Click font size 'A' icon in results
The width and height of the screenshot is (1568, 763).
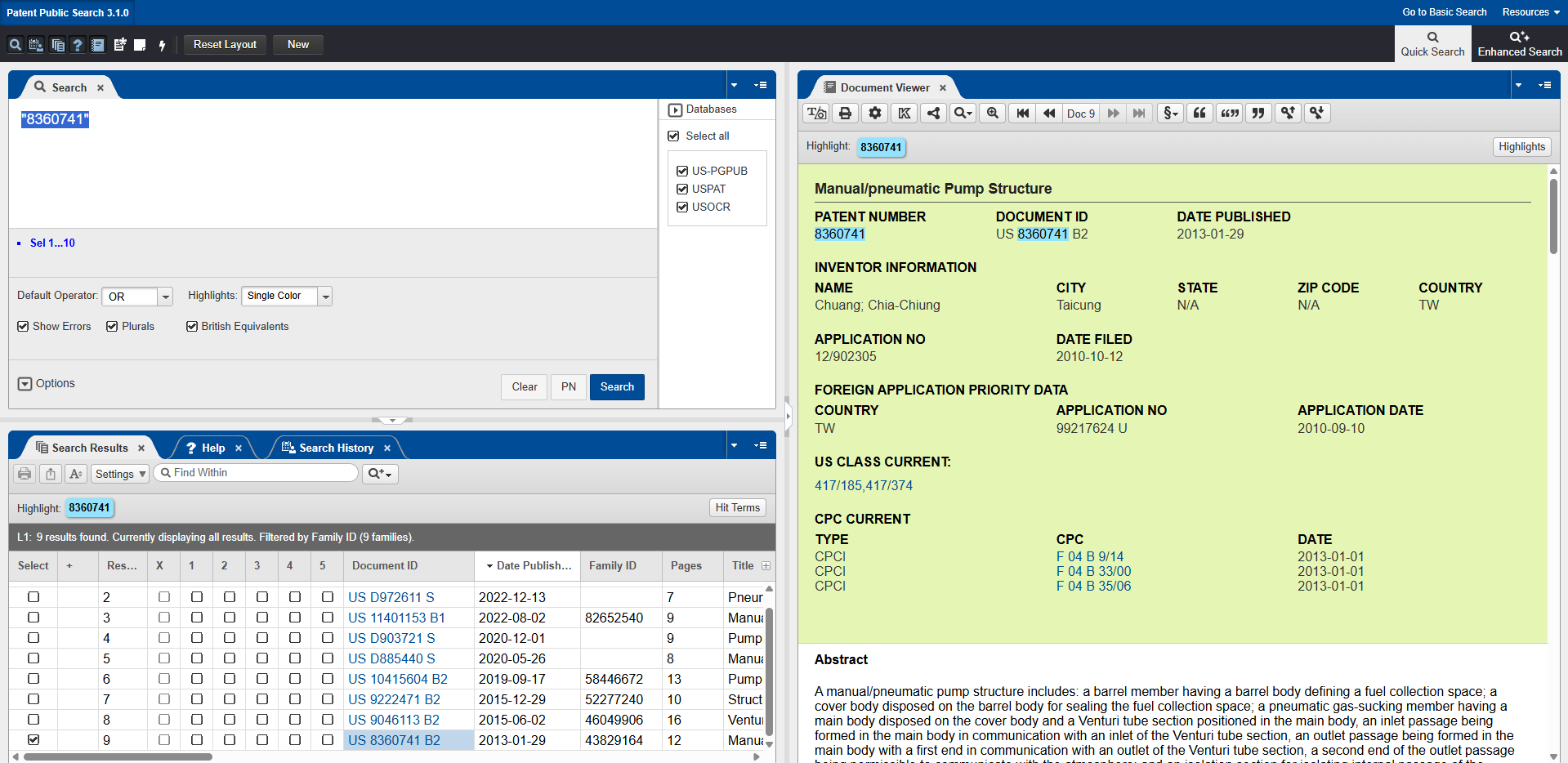tap(76, 474)
